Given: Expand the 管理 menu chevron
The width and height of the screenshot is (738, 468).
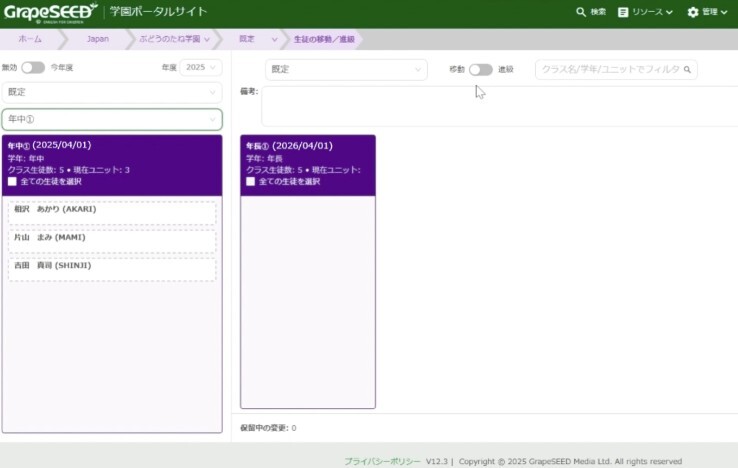Looking at the screenshot, I should pyautogui.click(x=724, y=12).
